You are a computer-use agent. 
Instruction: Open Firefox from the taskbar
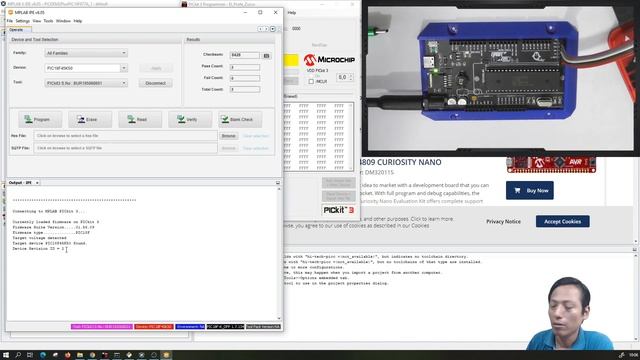tap(68, 355)
